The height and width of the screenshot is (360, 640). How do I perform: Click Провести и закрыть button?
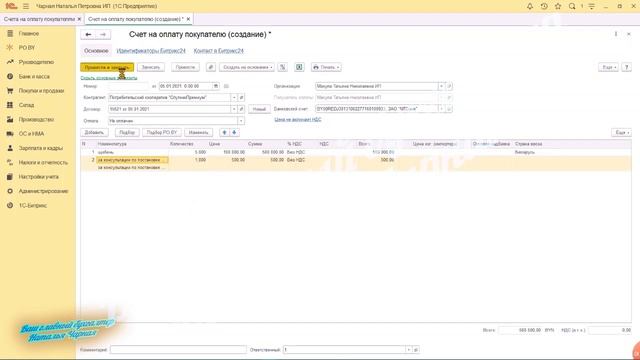click(x=107, y=67)
